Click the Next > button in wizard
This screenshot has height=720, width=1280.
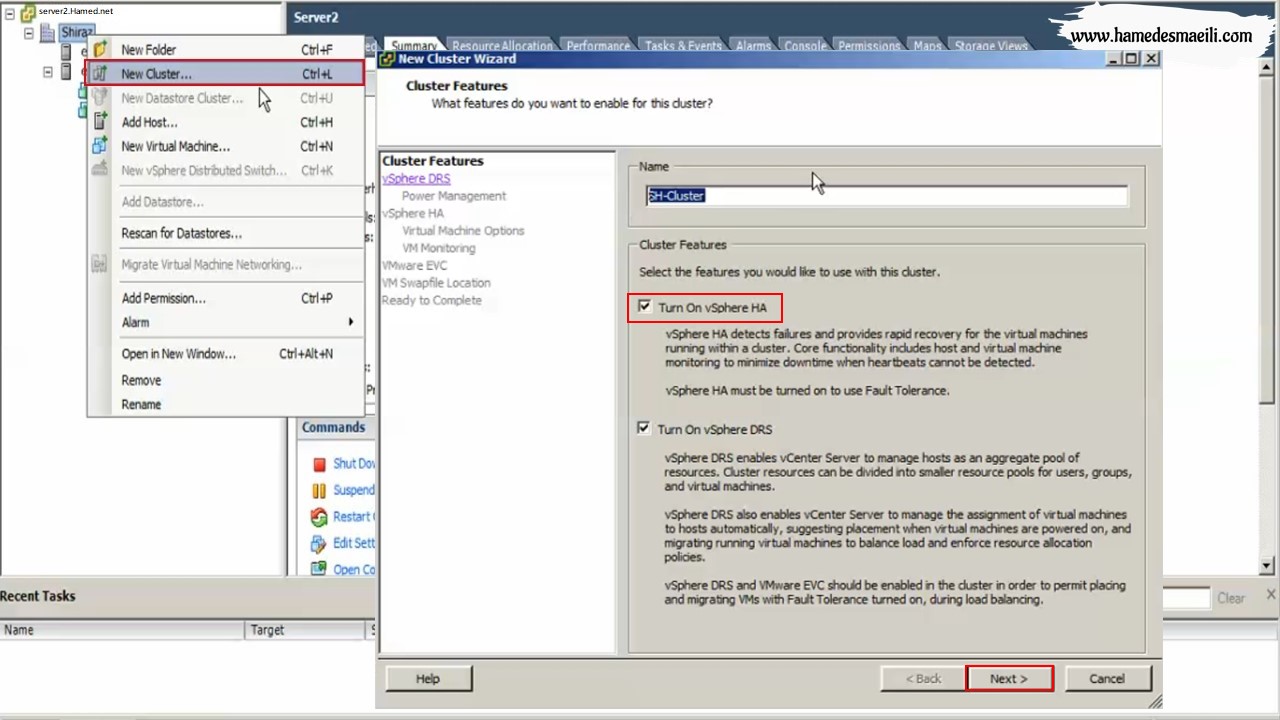1009,678
